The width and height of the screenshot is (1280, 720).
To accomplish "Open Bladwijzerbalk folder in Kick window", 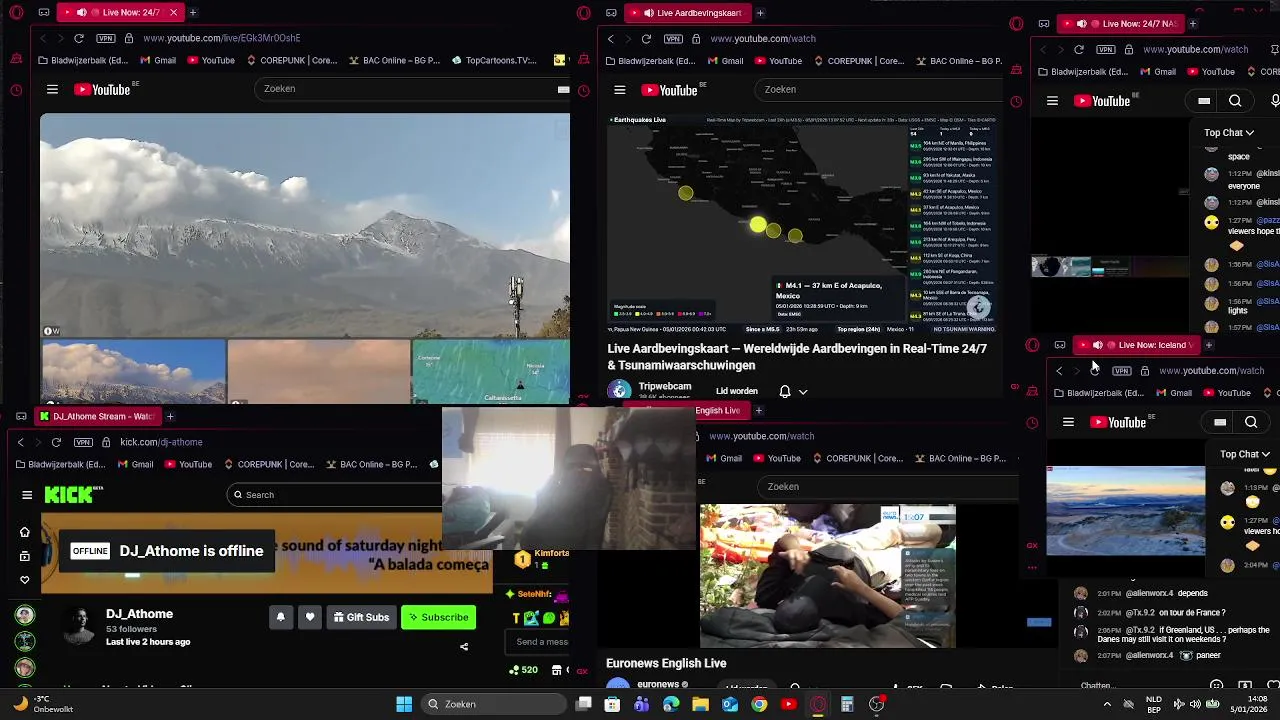I will click(x=60, y=464).
